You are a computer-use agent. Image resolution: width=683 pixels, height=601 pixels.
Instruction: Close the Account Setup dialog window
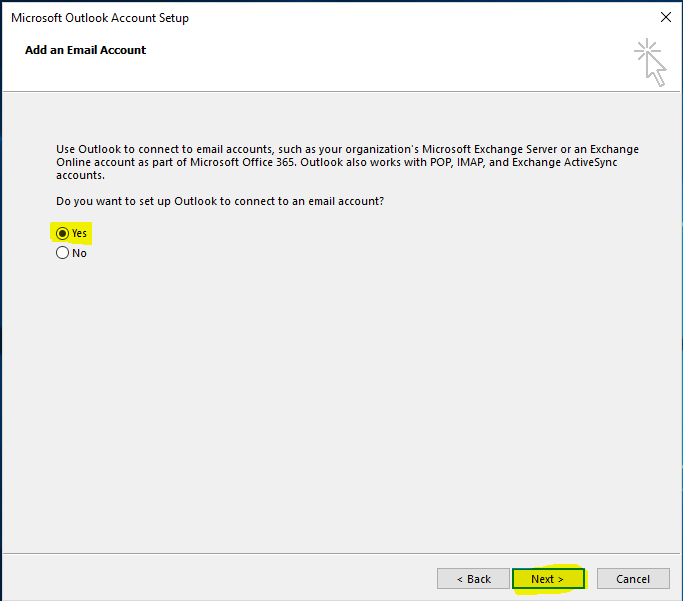(x=665, y=18)
